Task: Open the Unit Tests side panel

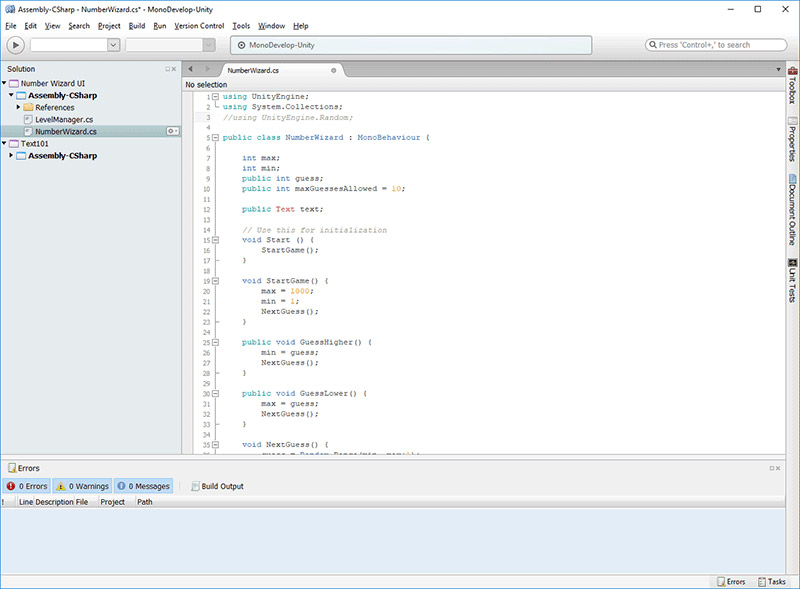Action: click(x=792, y=281)
